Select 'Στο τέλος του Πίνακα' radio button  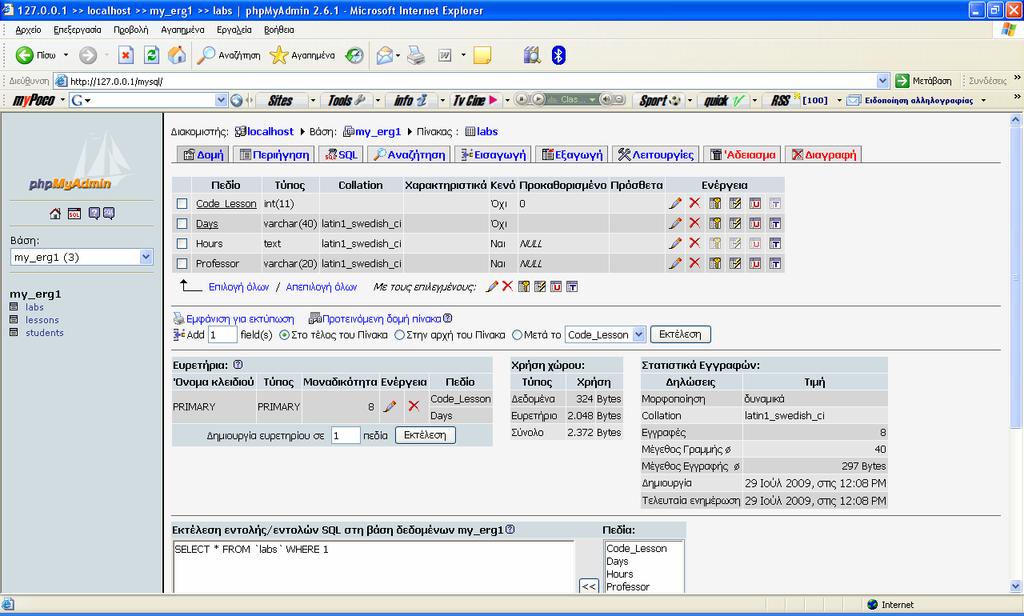click(x=284, y=335)
